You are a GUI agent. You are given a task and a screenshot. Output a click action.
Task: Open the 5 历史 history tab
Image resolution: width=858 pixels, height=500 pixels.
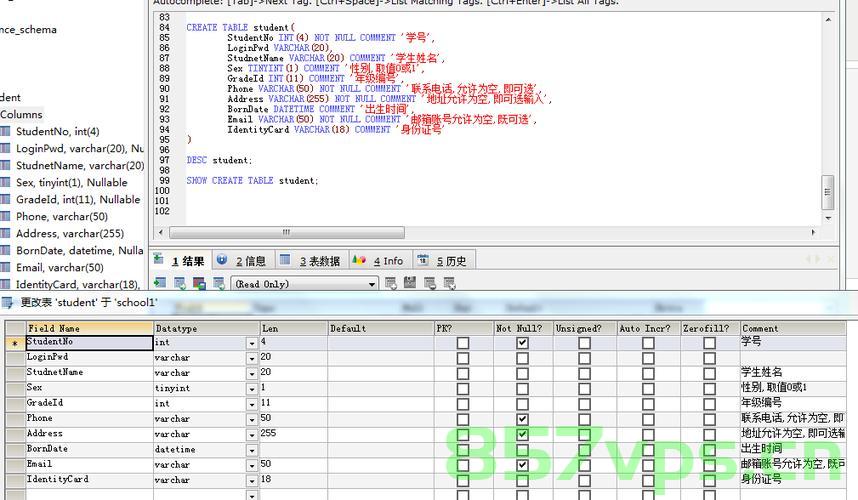pyautogui.click(x=442, y=260)
